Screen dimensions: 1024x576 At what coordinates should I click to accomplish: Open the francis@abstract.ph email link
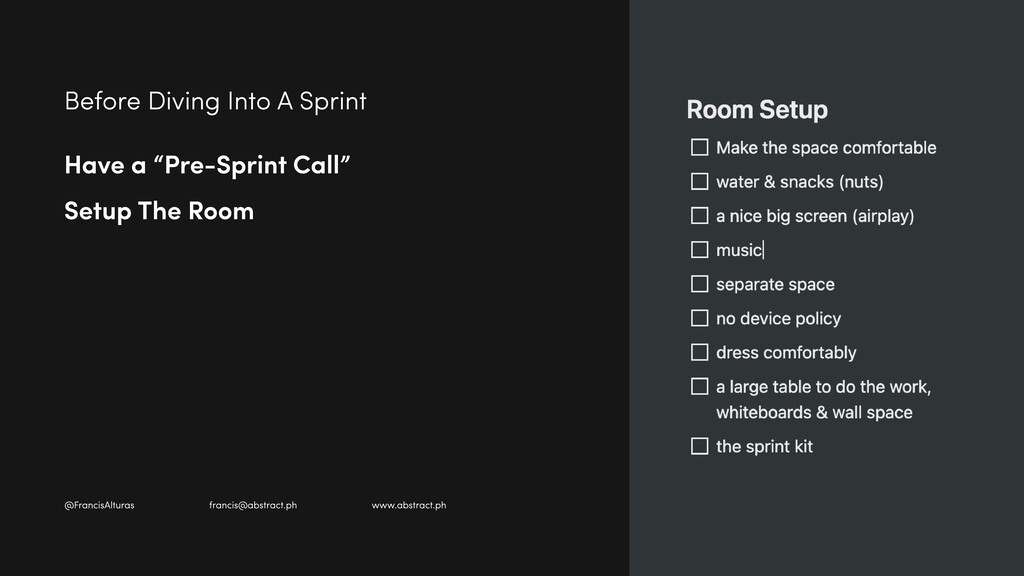(x=253, y=505)
